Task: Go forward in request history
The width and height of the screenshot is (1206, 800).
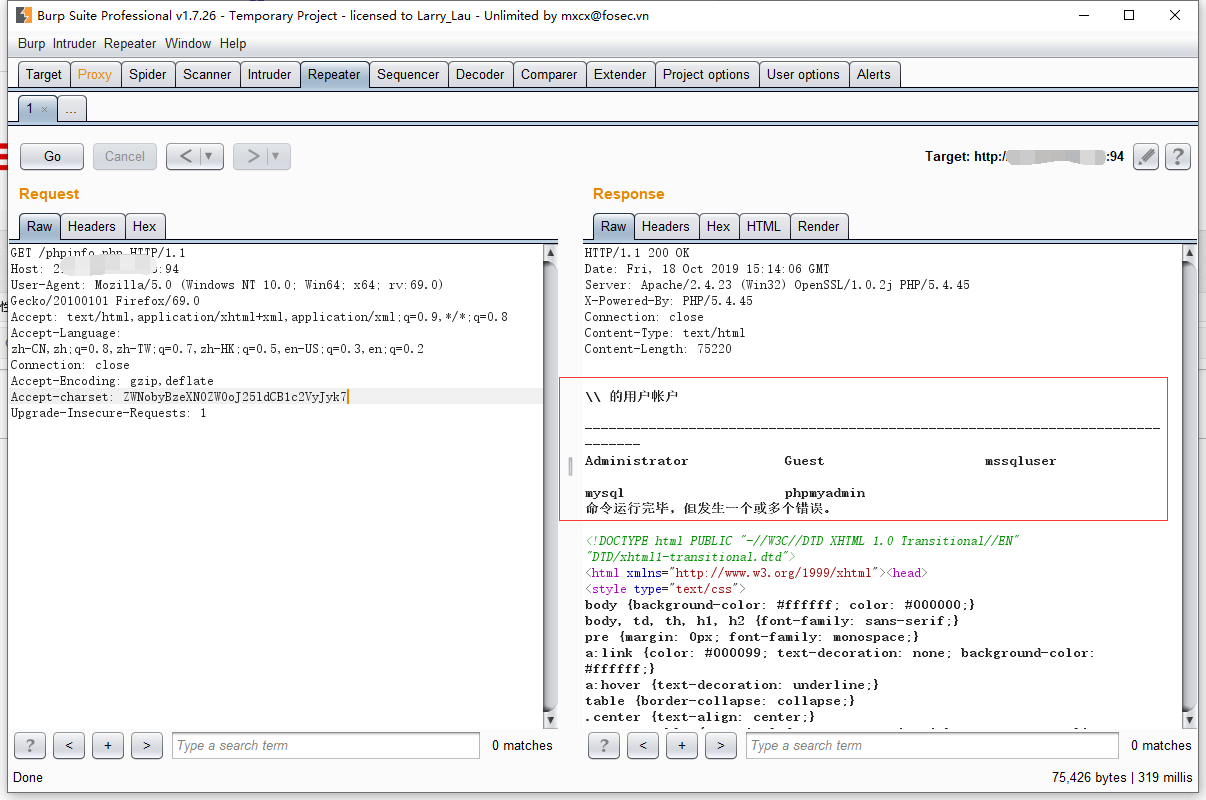Action: (253, 156)
